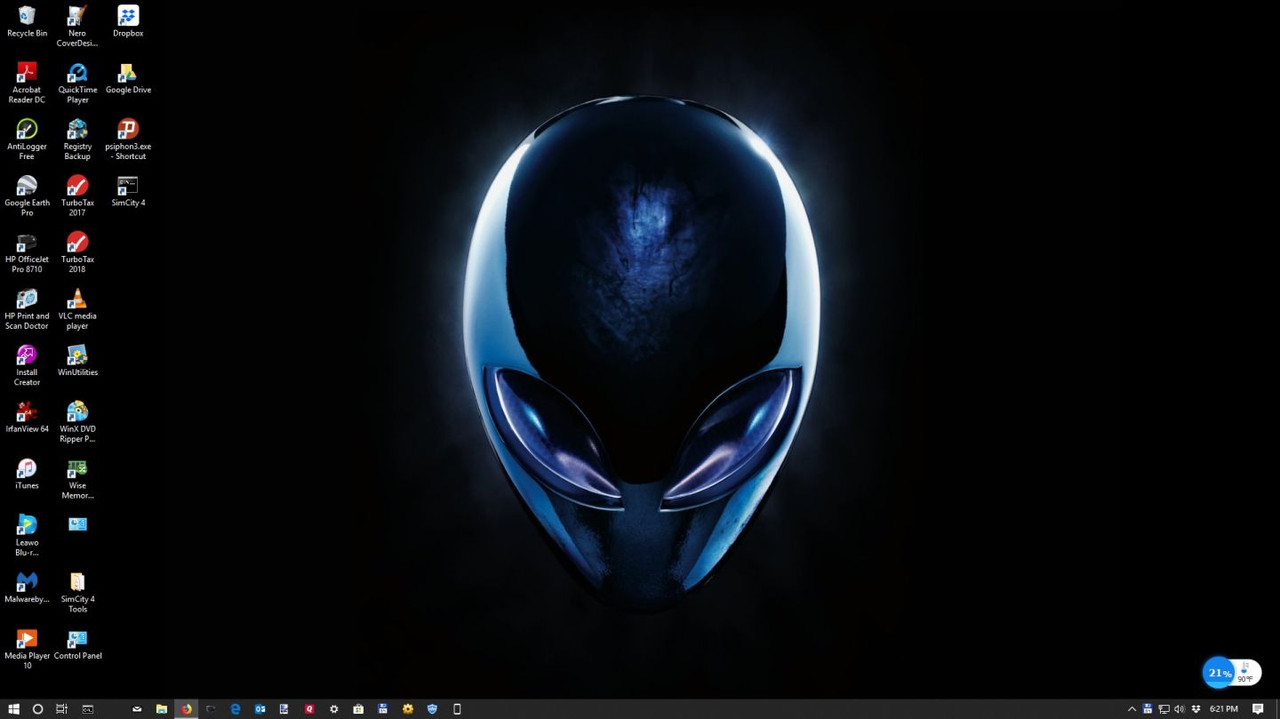The height and width of the screenshot is (719, 1280).
Task: Click the 21% memory usage widget
Action: point(1219,673)
